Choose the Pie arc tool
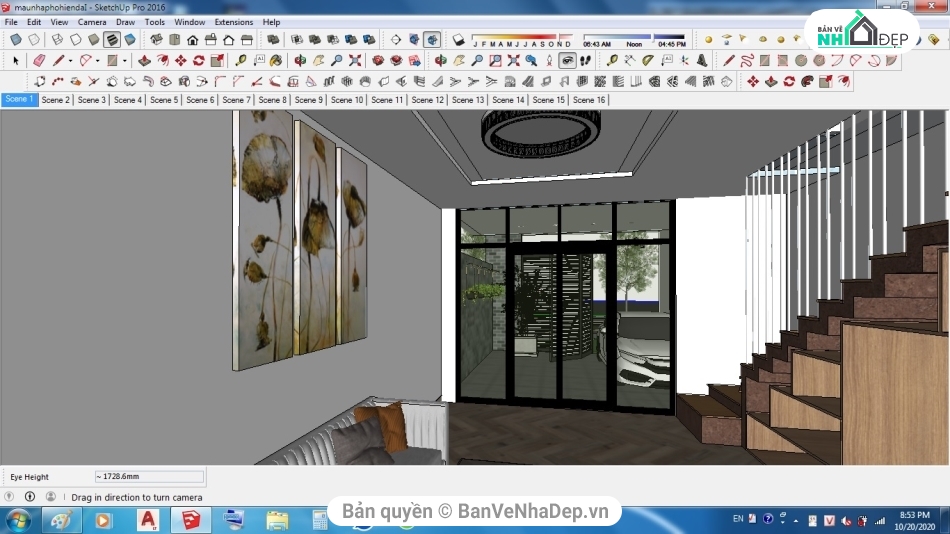This screenshot has width=950, height=534. pos(892,61)
